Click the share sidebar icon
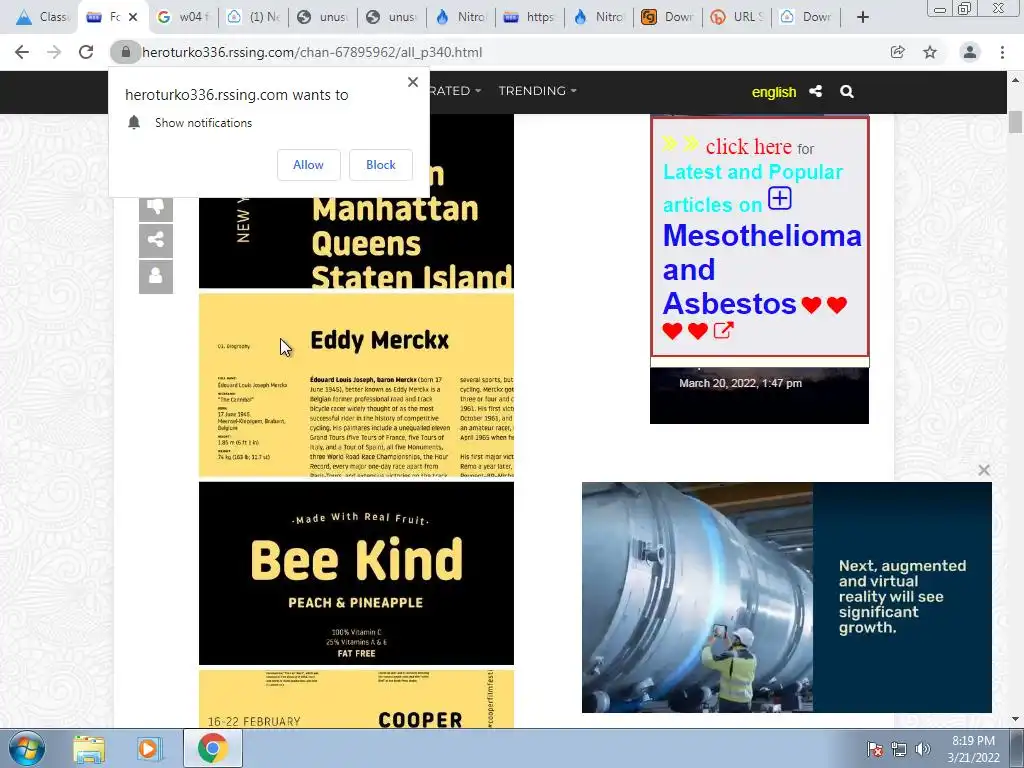Image resolution: width=1024 pixels, height=768 pixels. pyautogui.click(x=155, y=240)
